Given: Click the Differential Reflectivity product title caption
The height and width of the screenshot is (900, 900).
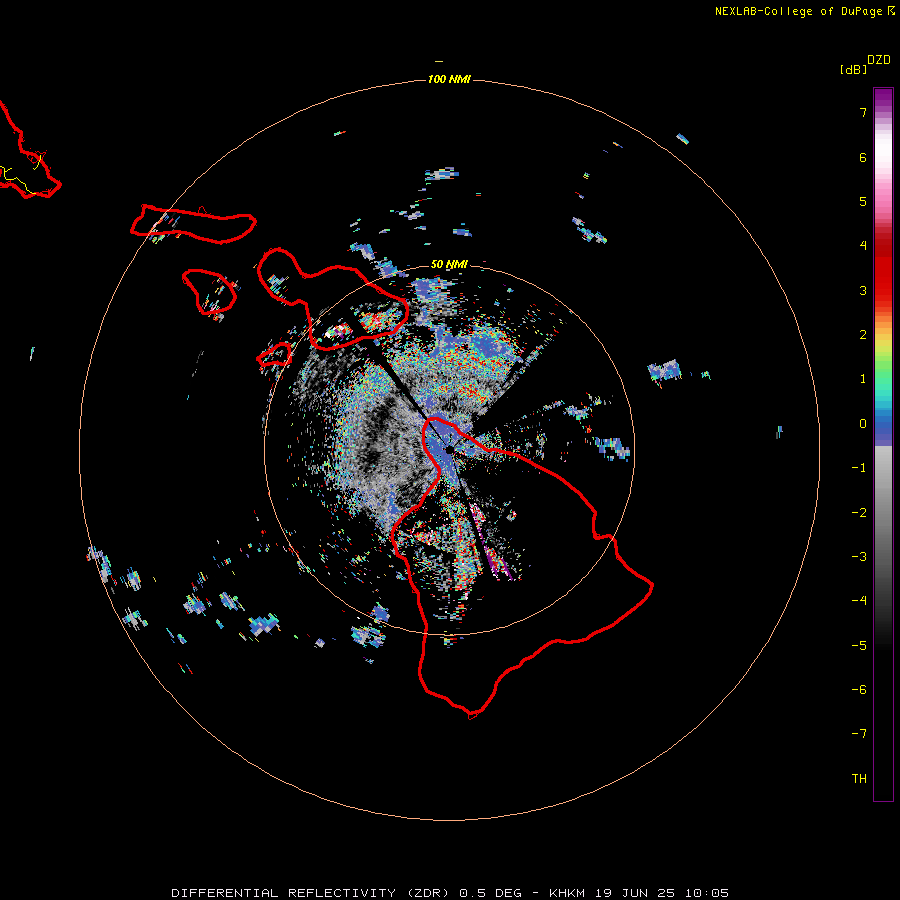Looking at the screenshot, I should (x=450, y=893).
